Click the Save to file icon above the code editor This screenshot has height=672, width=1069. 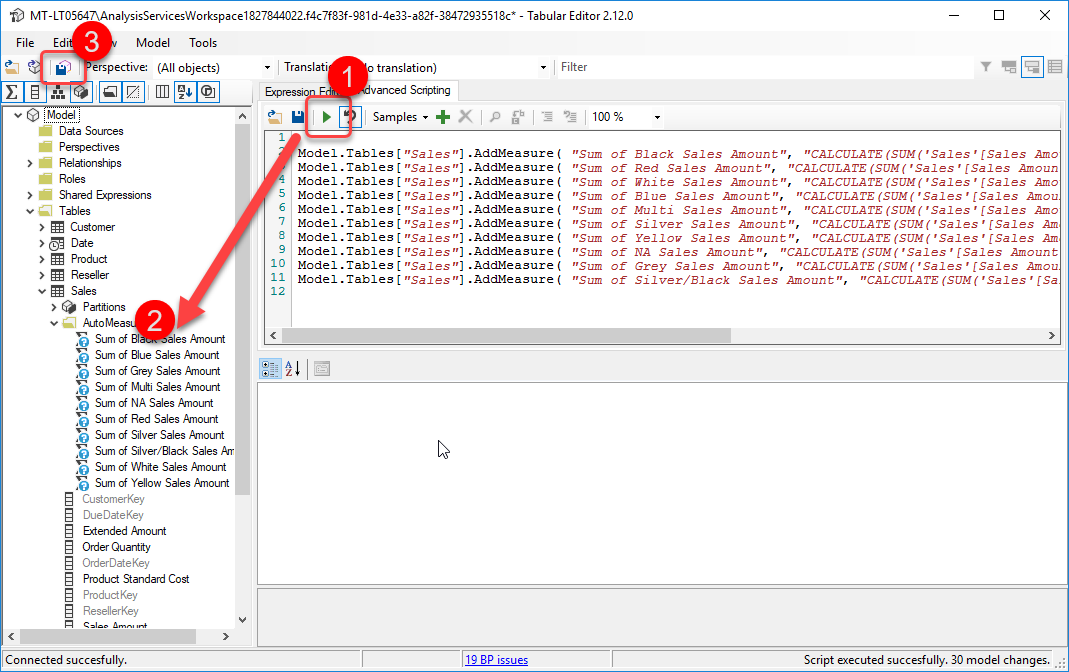point(297,116)
